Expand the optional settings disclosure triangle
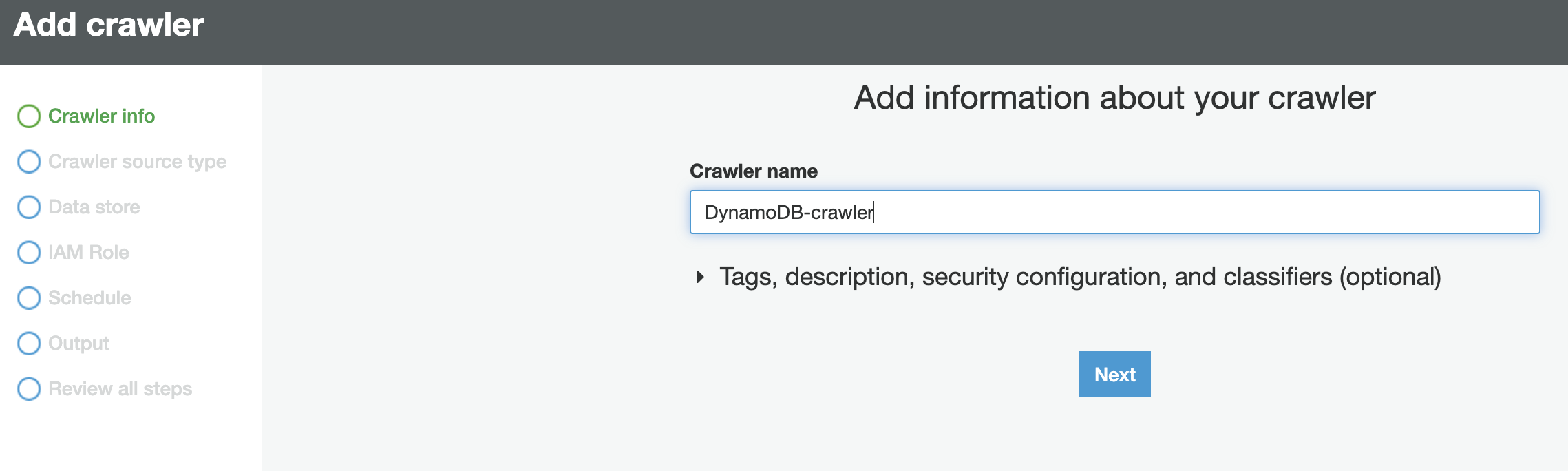 coord(700,277)
